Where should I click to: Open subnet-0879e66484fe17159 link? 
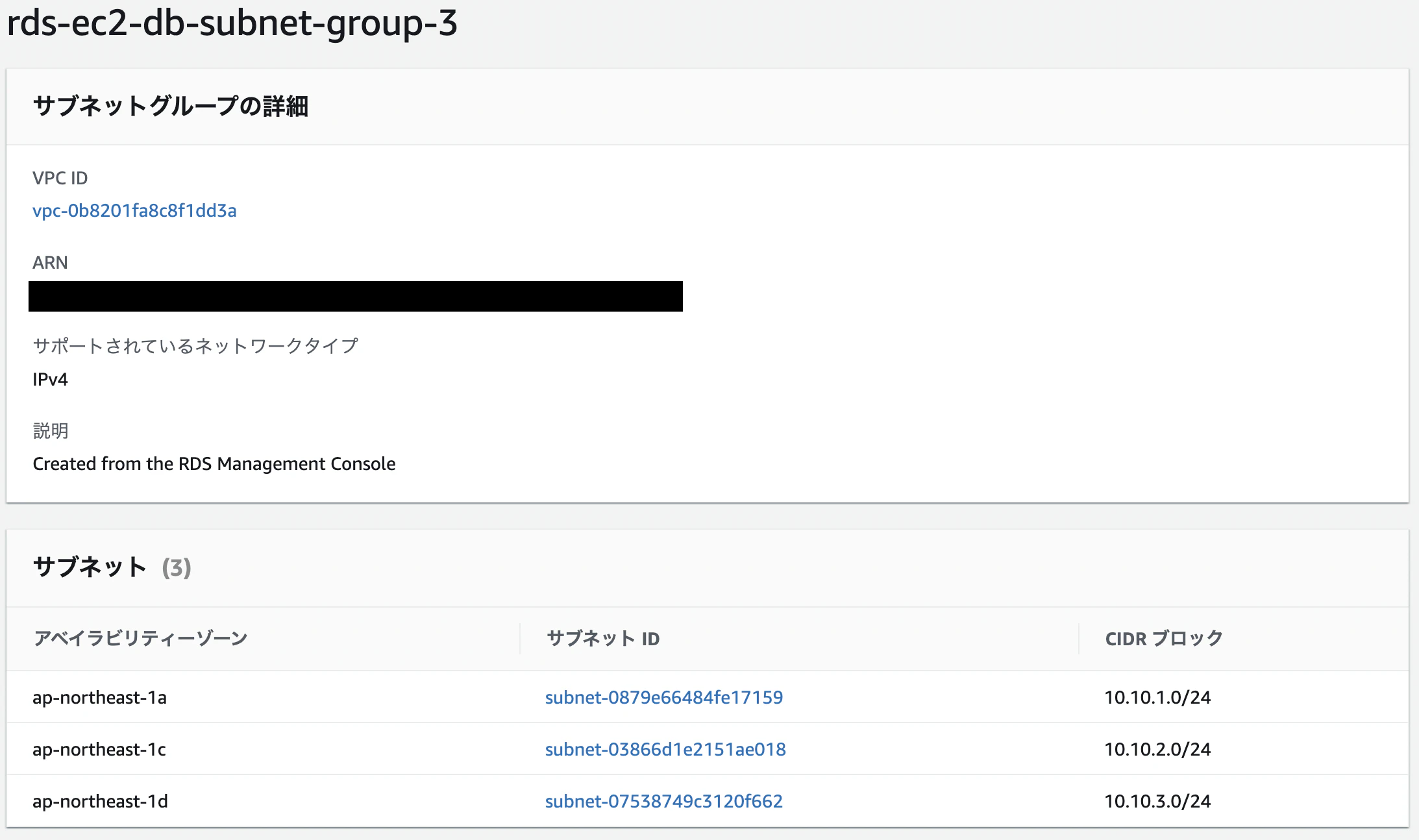click(x=663, y=697)
